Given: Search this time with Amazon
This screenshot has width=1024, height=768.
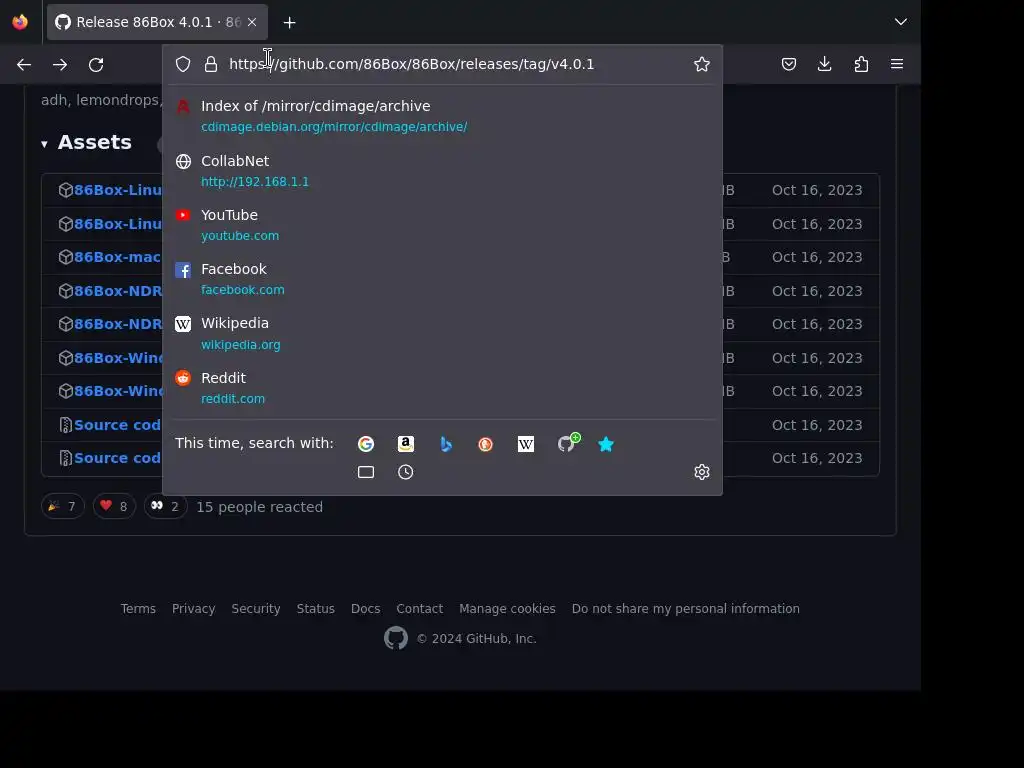Looking at the screenshot, I should pyautogui.click(x=406, y=444).
